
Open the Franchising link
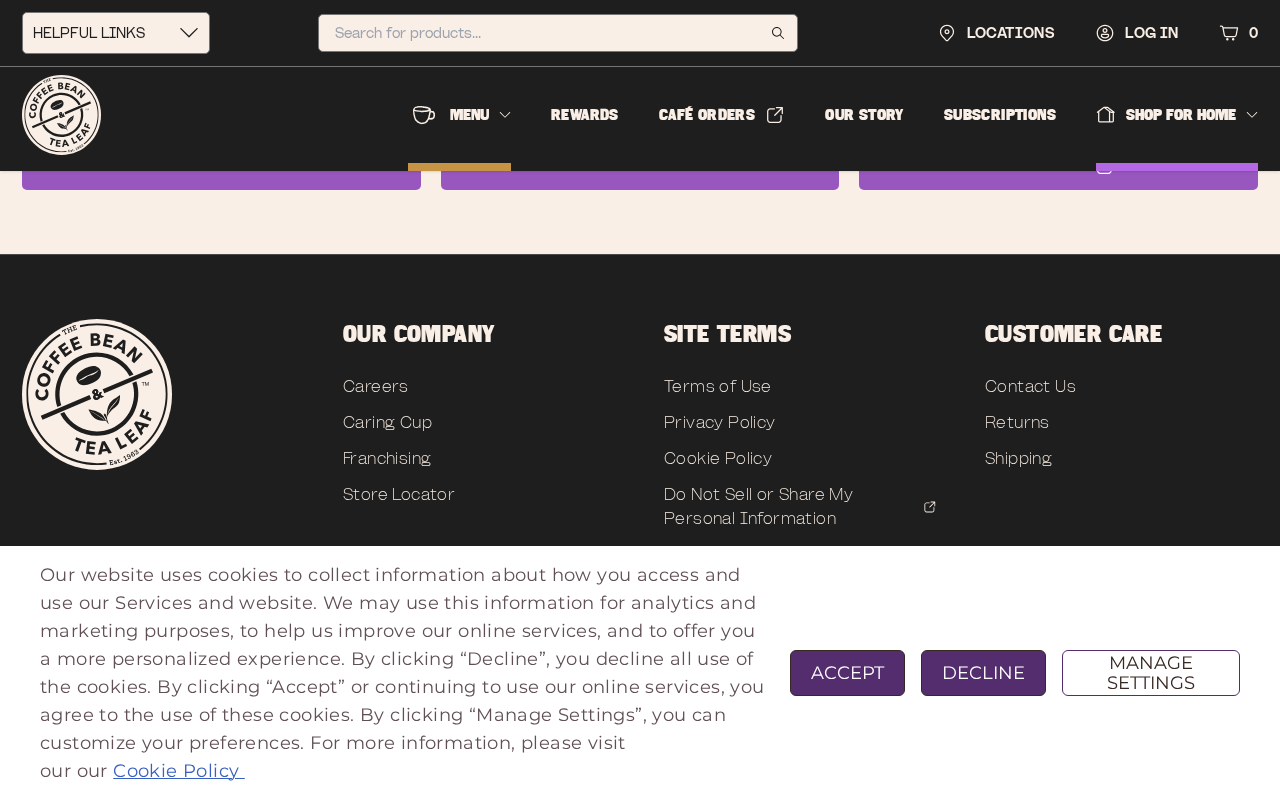tap(387, 459)
